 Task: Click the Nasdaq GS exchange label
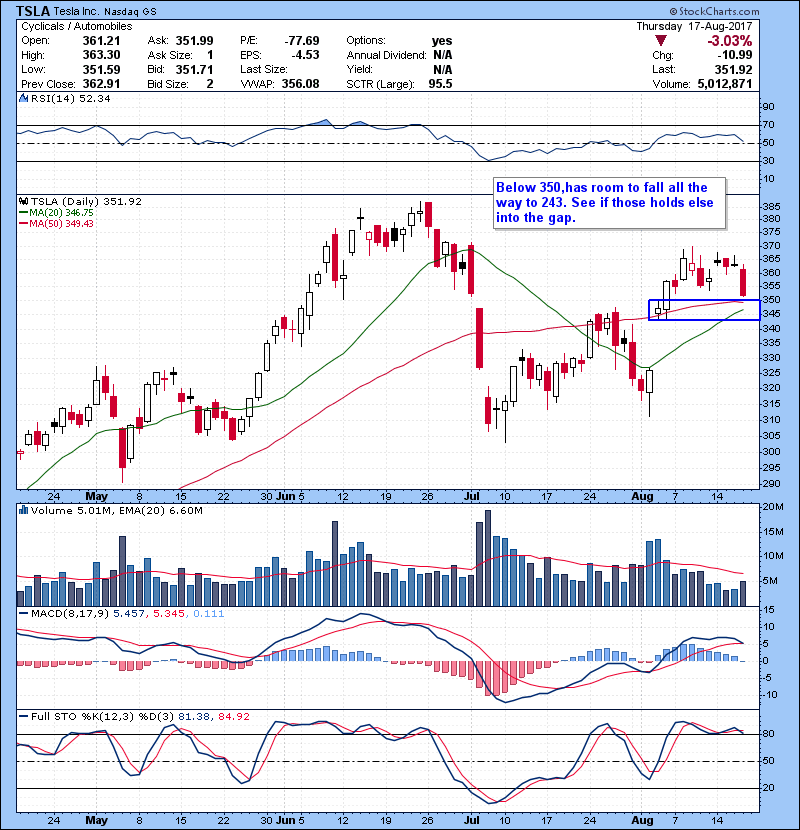click(130, 12)
